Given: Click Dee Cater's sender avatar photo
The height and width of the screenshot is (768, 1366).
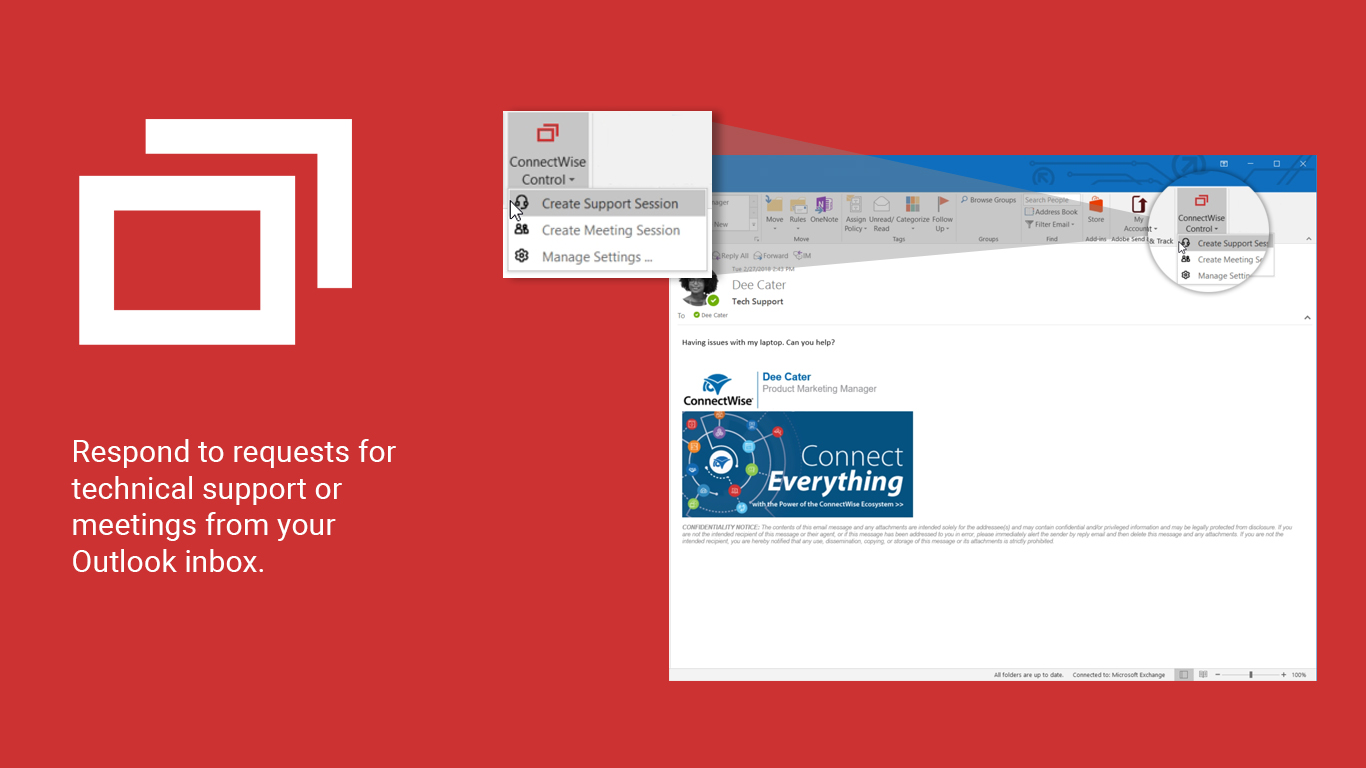Looking at the screenshot, I should (697, 289).
